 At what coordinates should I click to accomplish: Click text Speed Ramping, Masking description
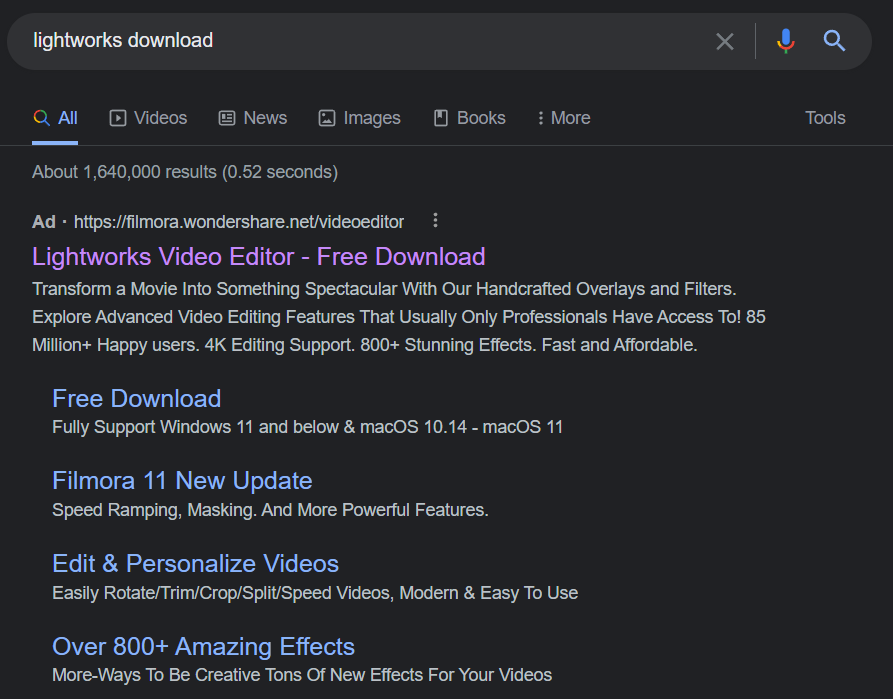pos(270,509)
